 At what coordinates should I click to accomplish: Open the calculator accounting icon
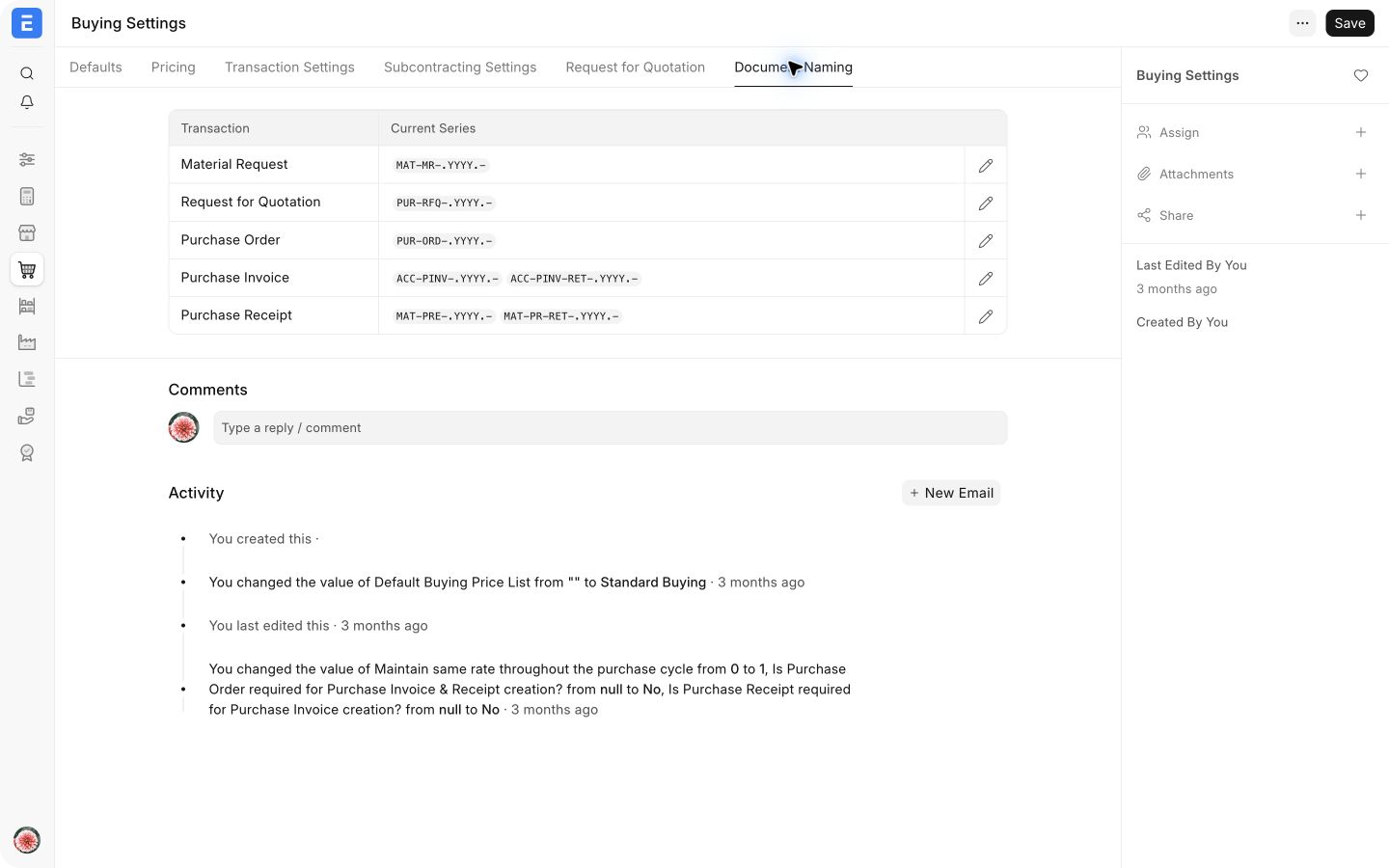27,196
